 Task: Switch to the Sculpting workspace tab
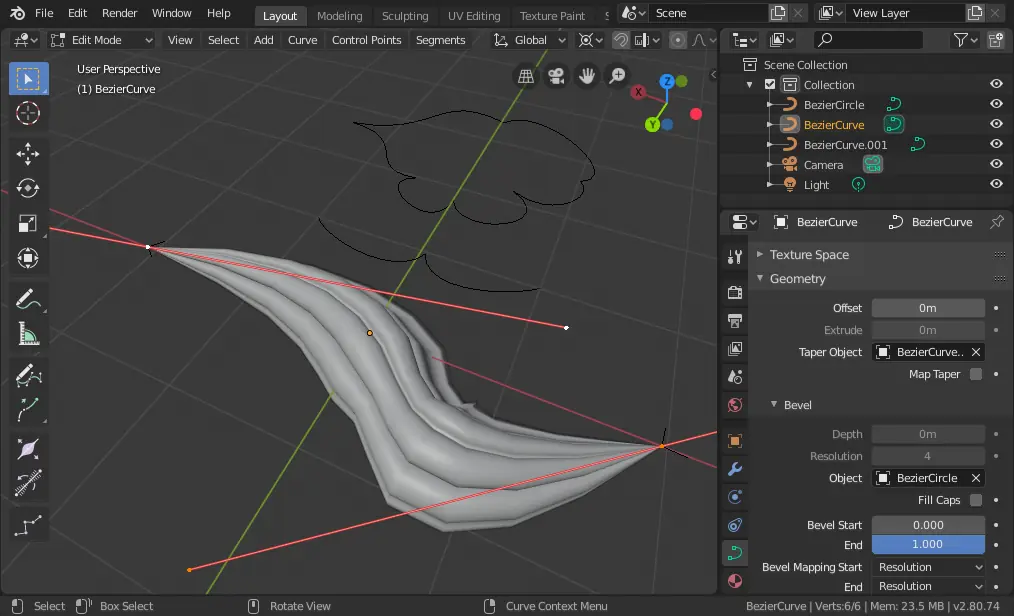click(405, 16)
